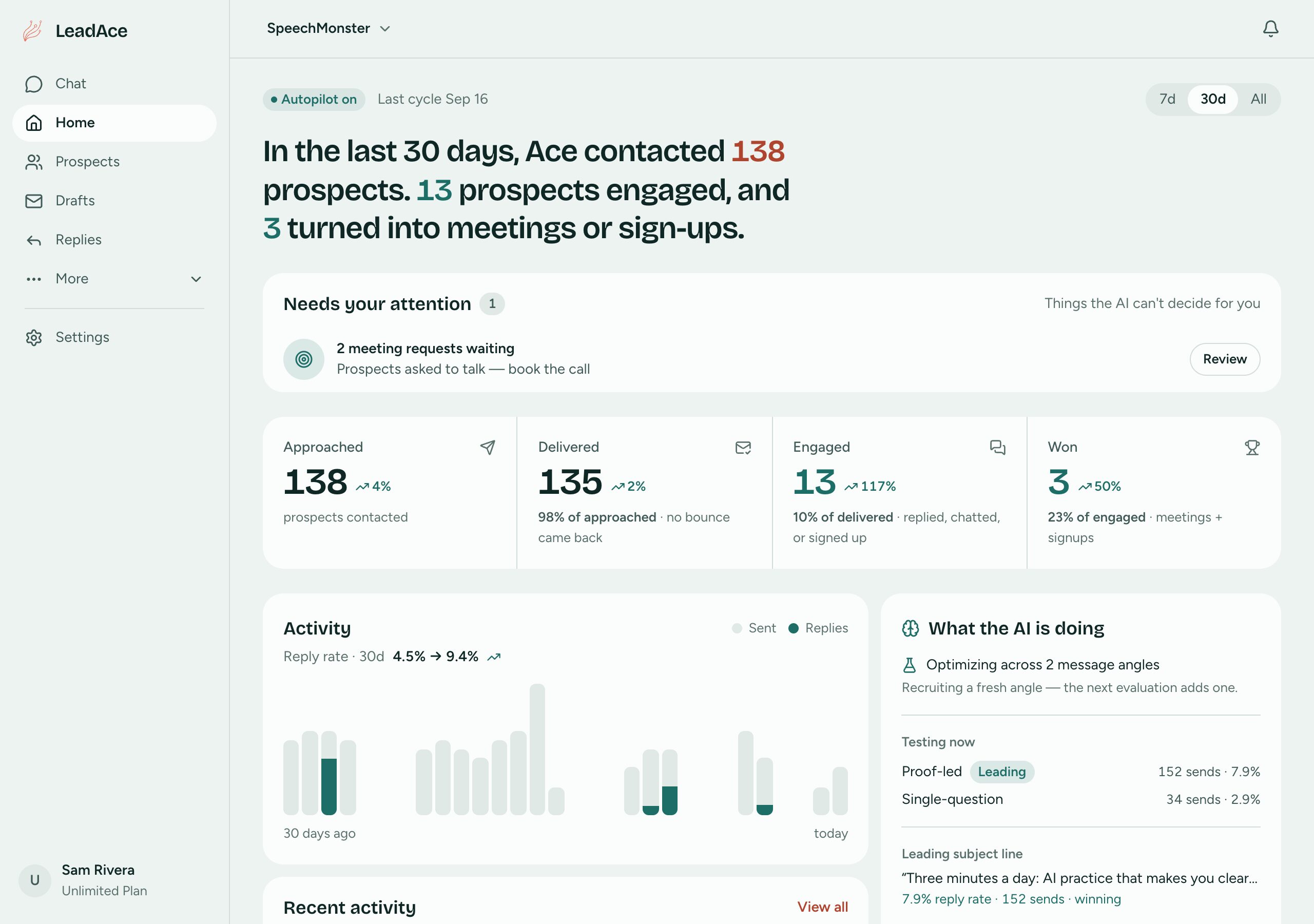Click the paper plane icon in Approached card
Screen dimensions: 1314x924
(488, 447)
